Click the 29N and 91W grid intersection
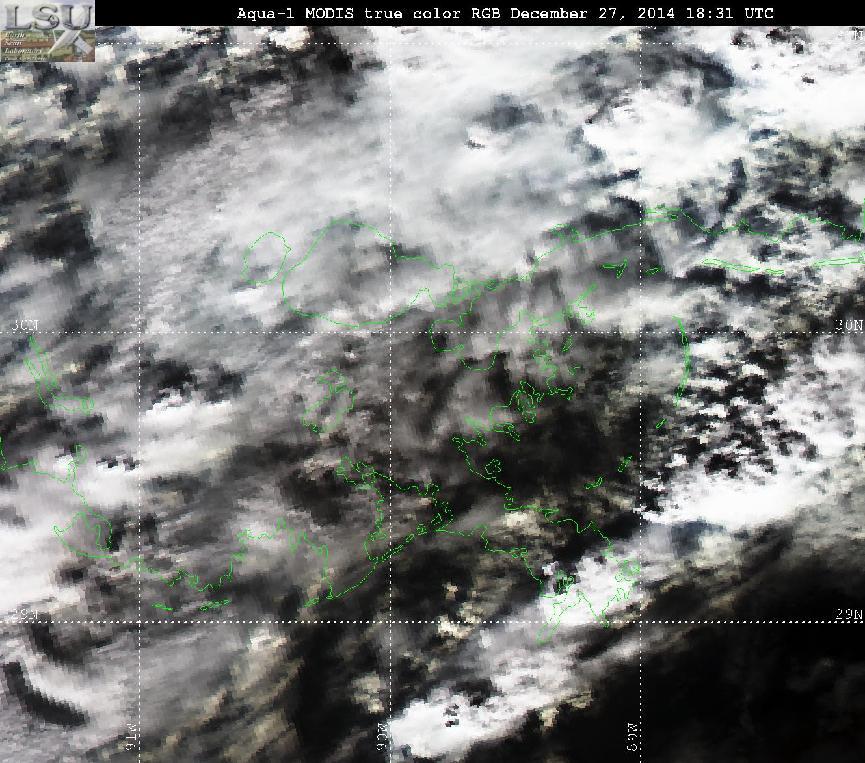The image size is (865, 763). tap(140, 622)
